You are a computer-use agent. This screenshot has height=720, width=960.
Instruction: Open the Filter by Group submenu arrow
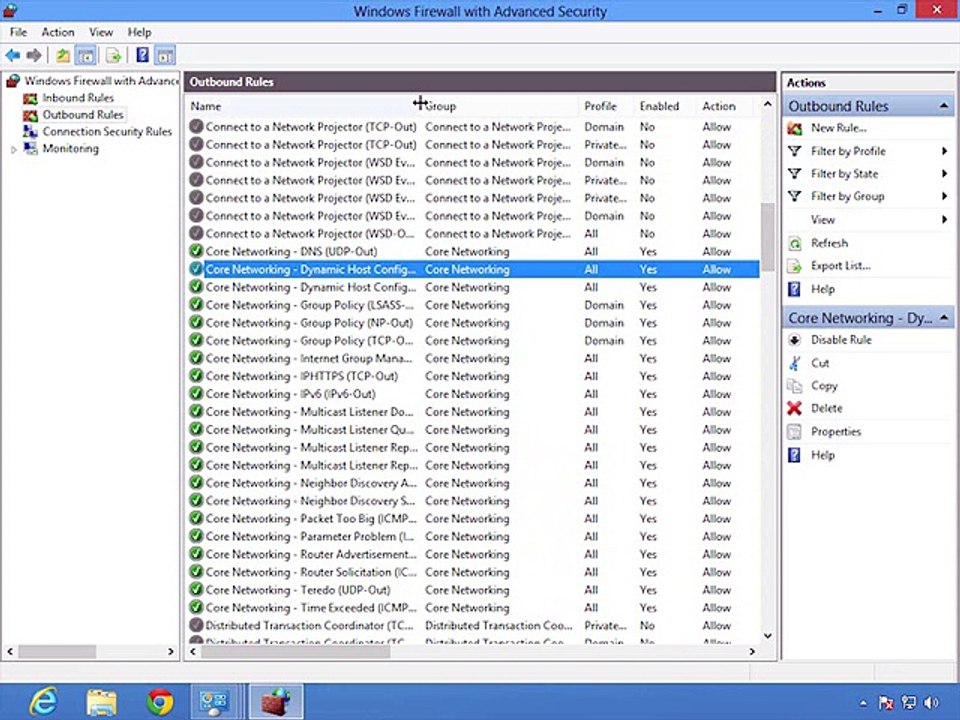pos(945,197)
